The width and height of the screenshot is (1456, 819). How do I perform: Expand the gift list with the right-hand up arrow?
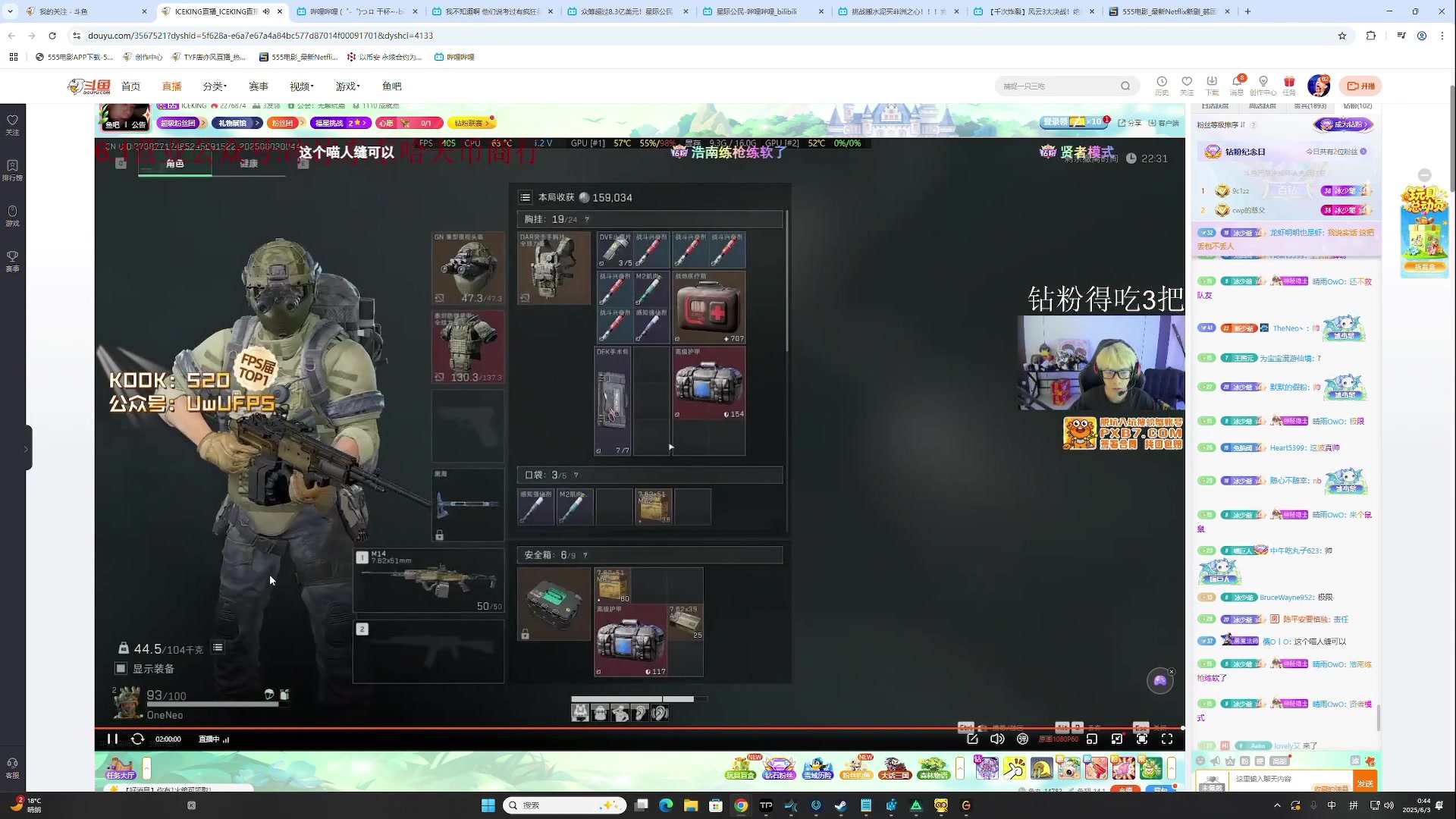coord(1172,768)
